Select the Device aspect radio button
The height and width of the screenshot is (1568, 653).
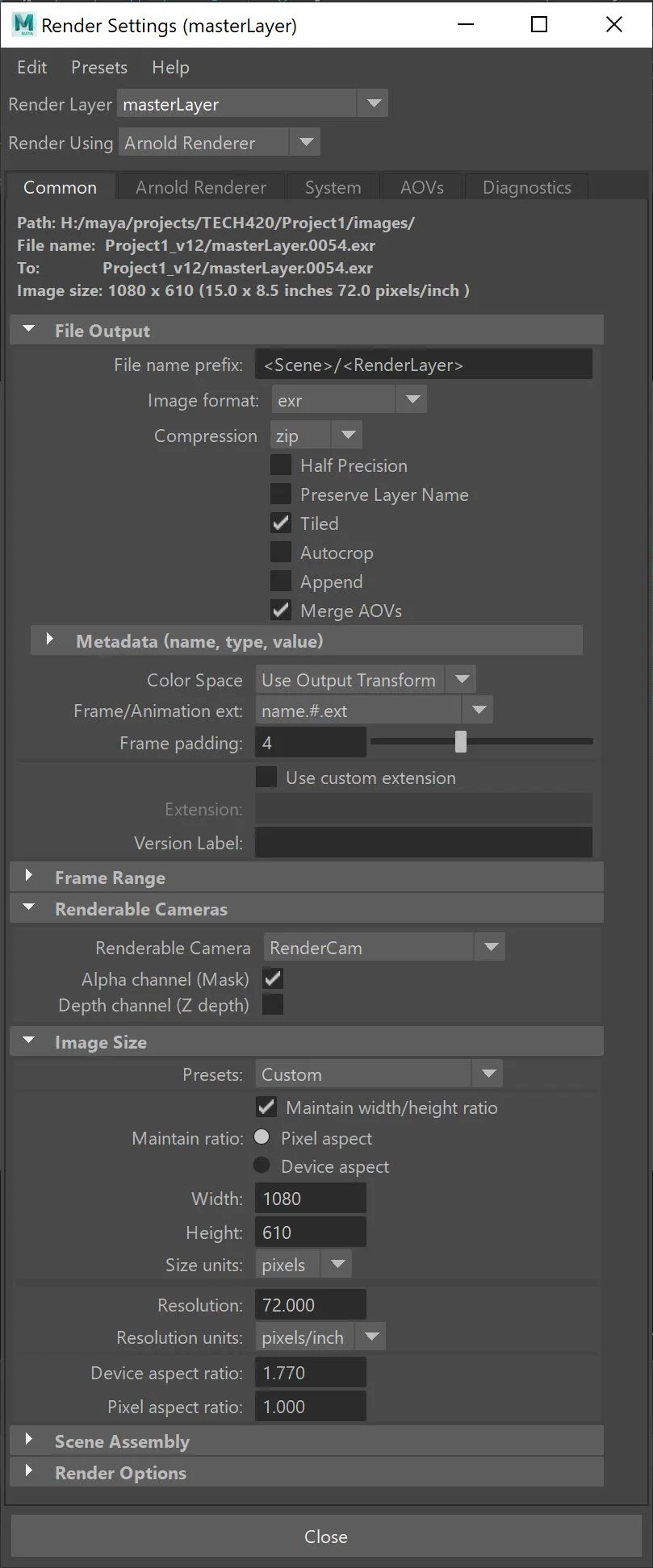coord(262,1166)
